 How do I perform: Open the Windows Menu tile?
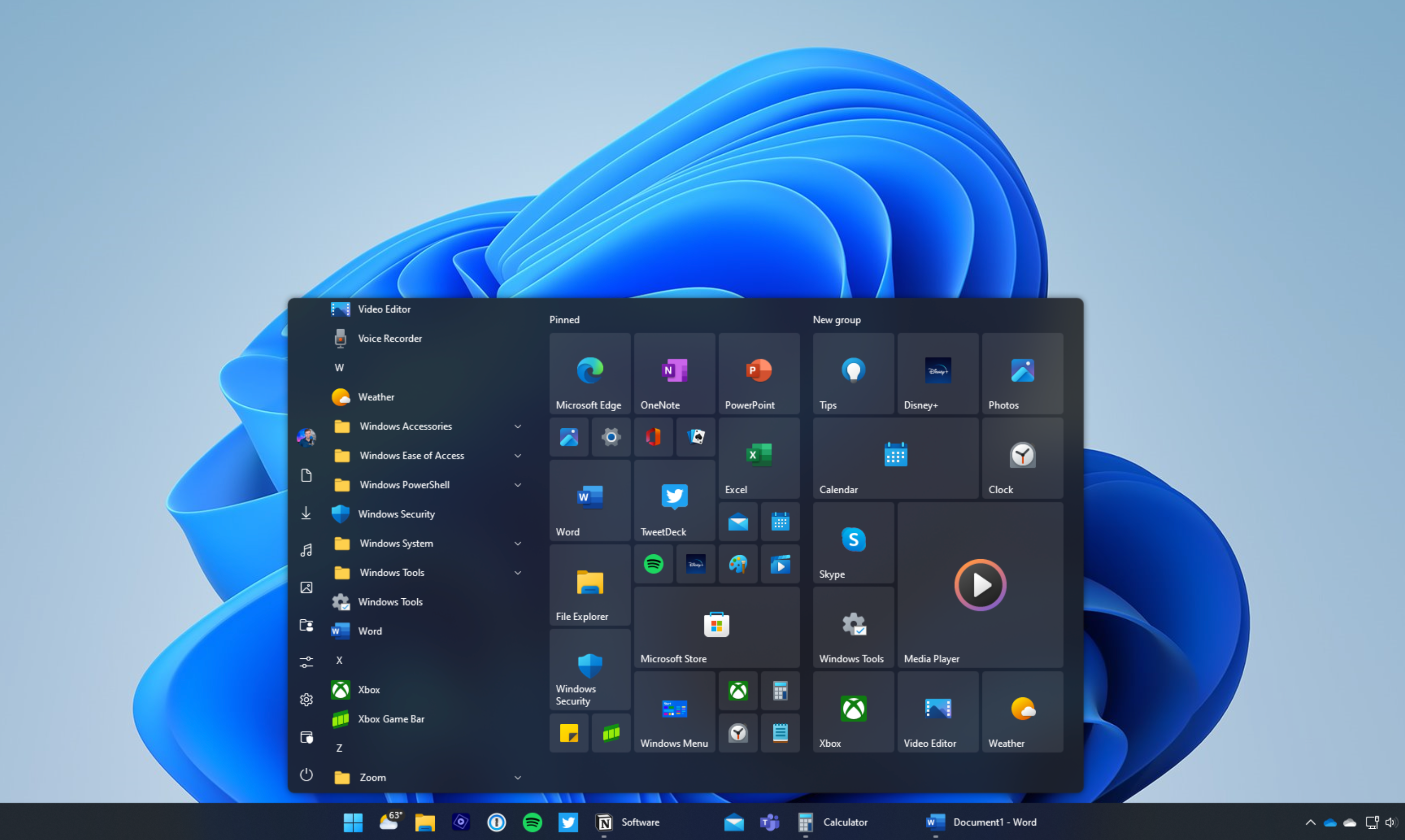pos(674,712)
